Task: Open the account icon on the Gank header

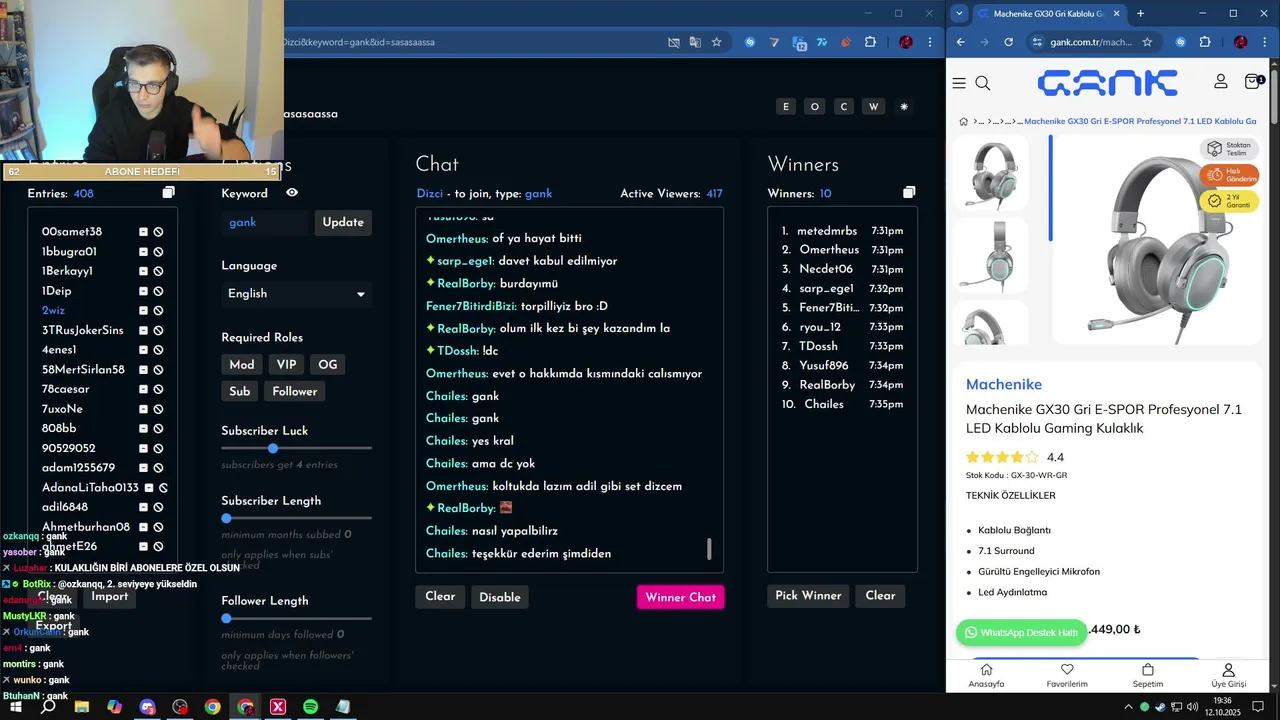Action: pos(1221,81)
